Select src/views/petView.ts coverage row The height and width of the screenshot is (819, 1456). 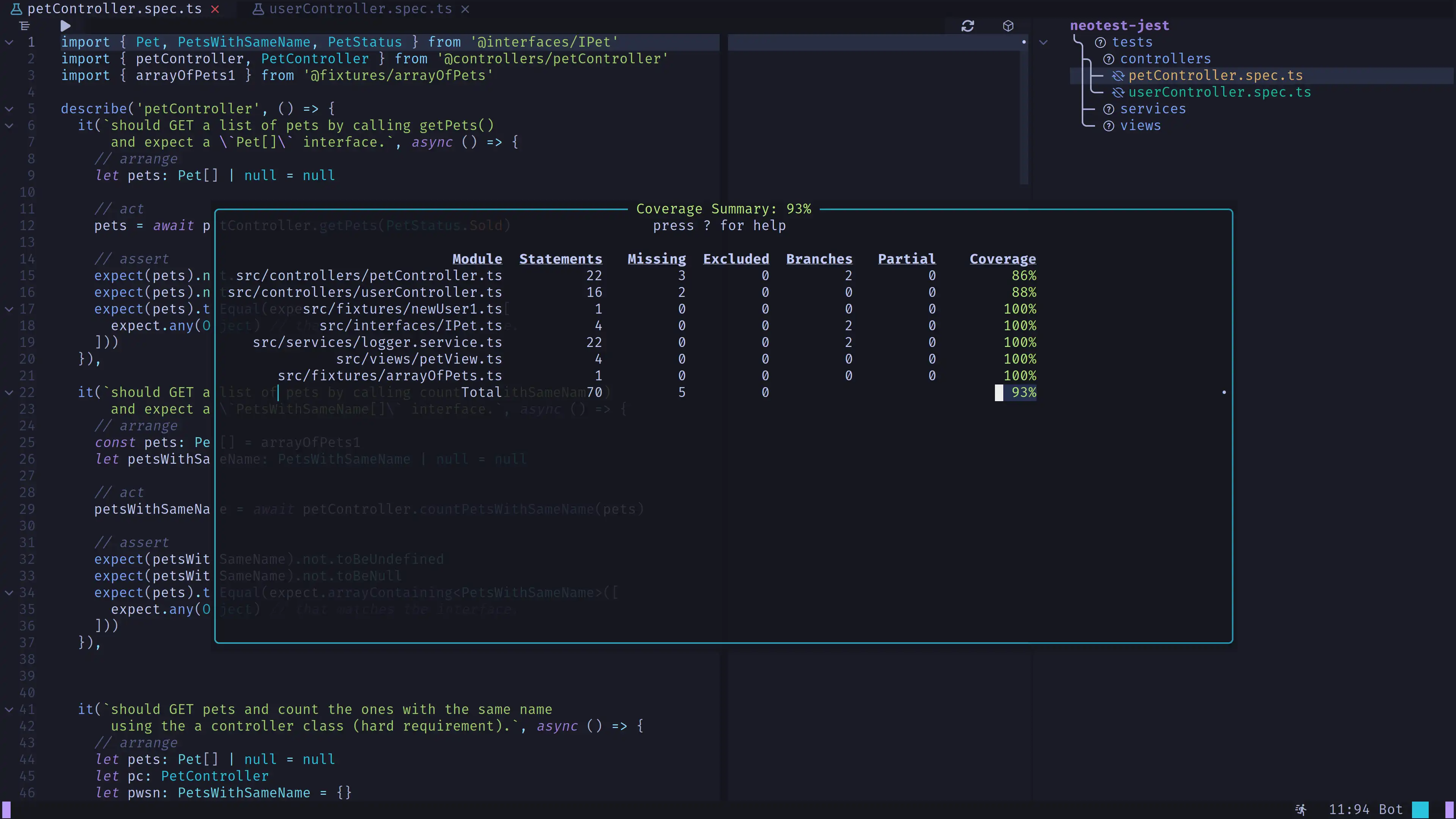click(687, 359)
